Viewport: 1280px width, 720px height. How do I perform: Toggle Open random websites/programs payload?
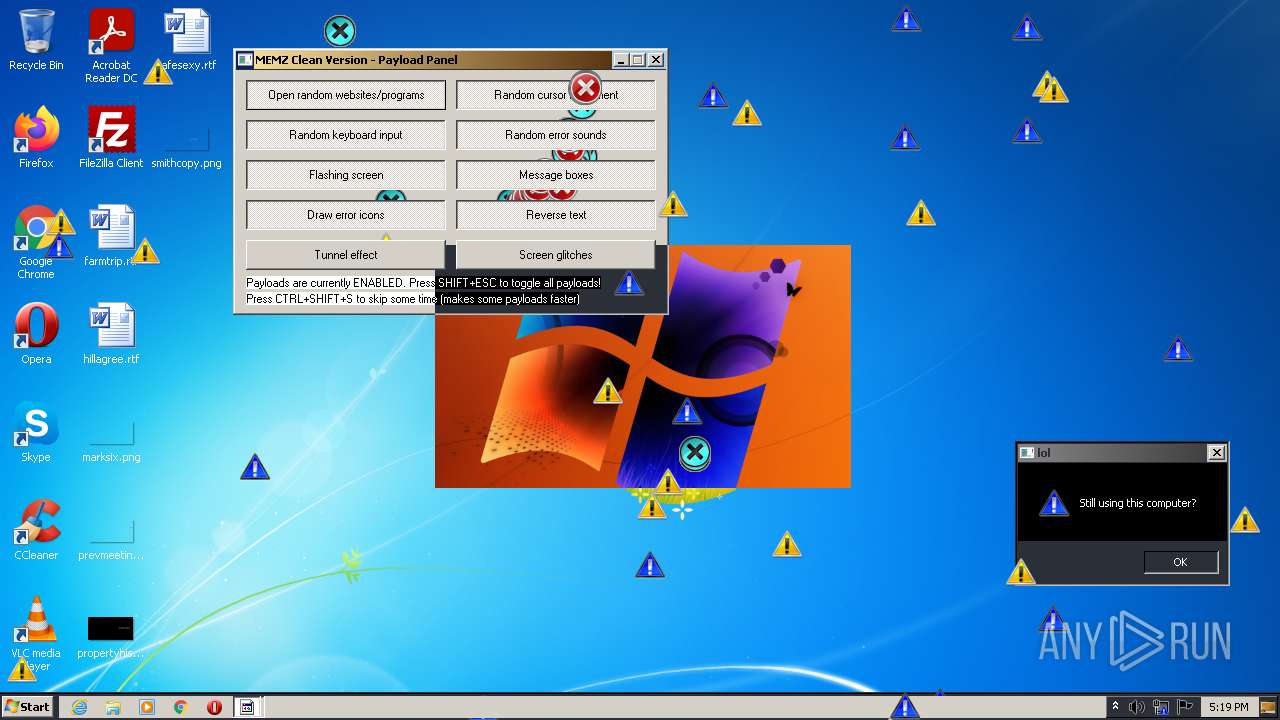pos(346,95)
